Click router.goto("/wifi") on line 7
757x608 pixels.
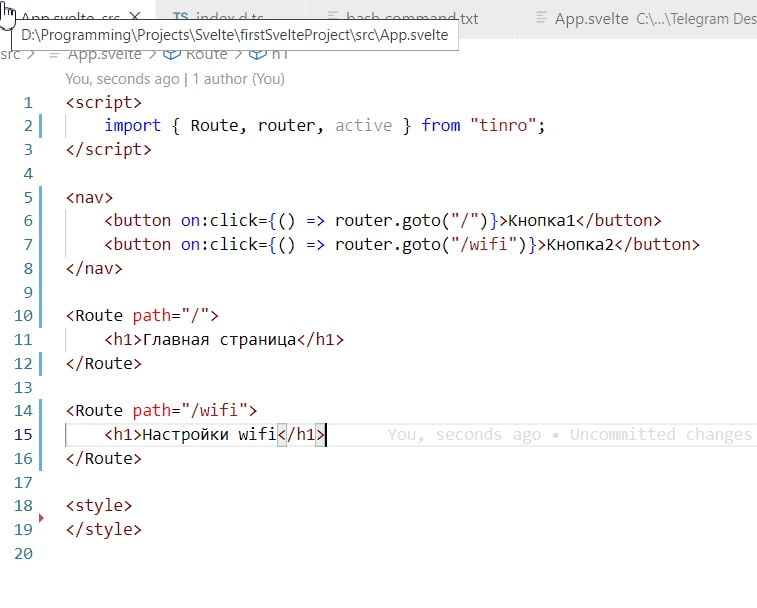[x=431, y=244]
